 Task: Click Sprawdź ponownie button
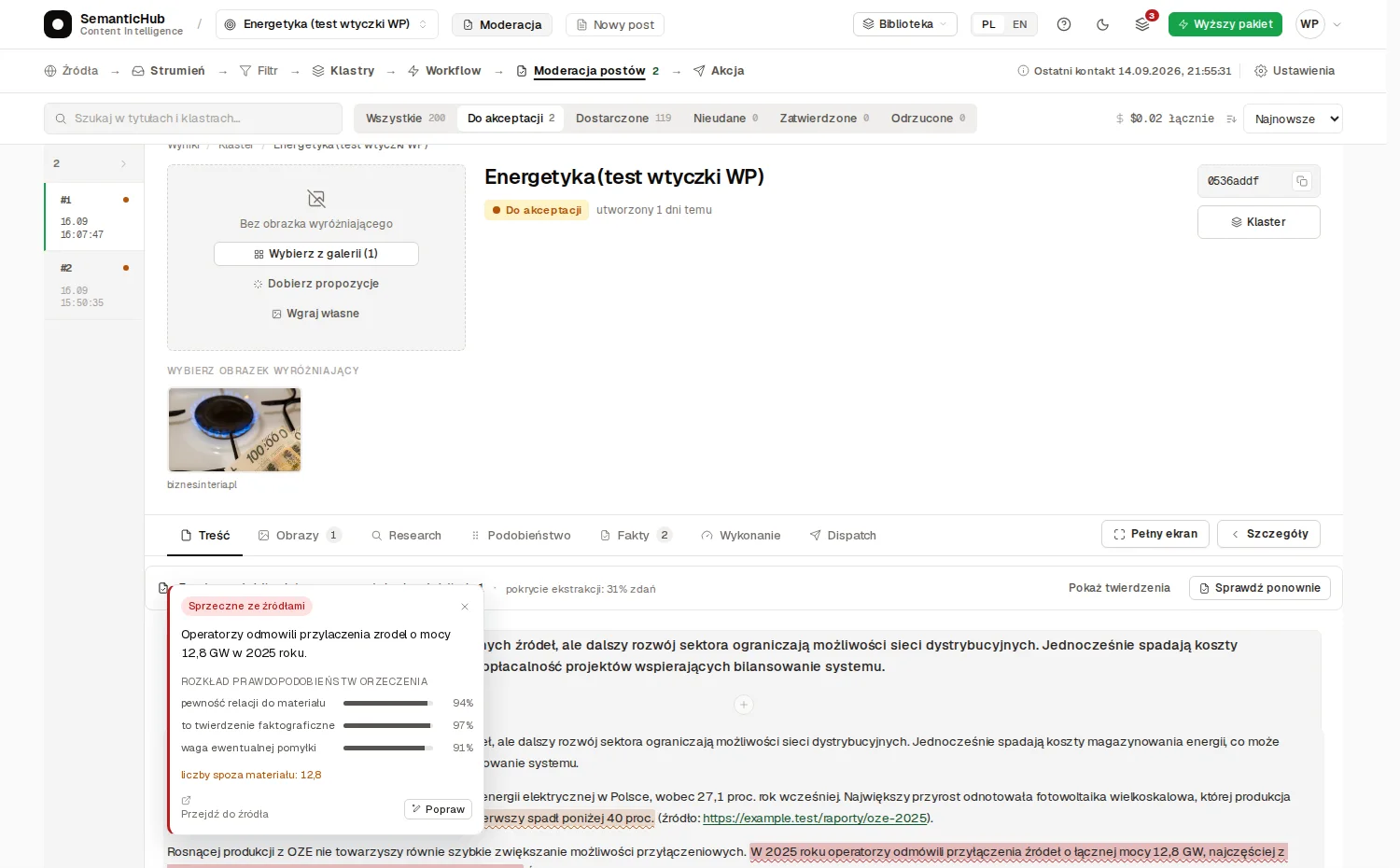tap(1259, 588)
